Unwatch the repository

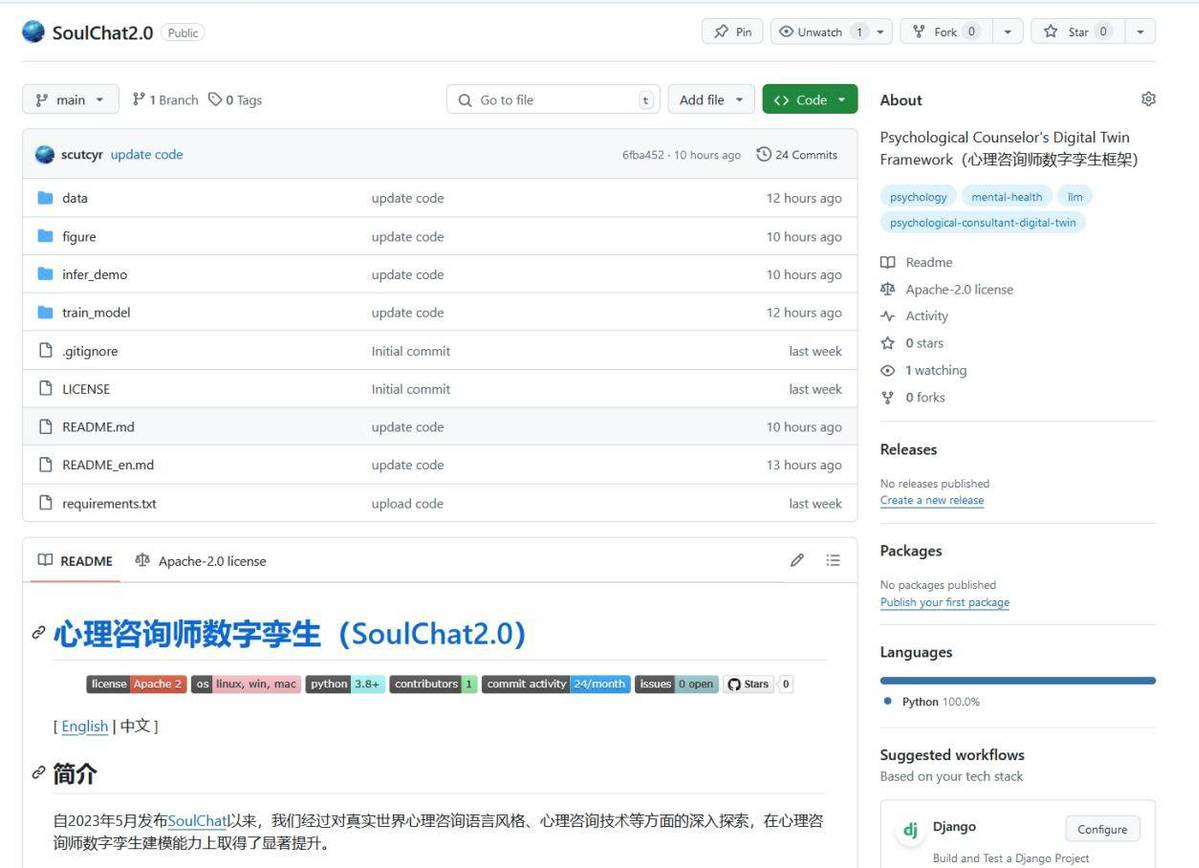pos(819,31)
